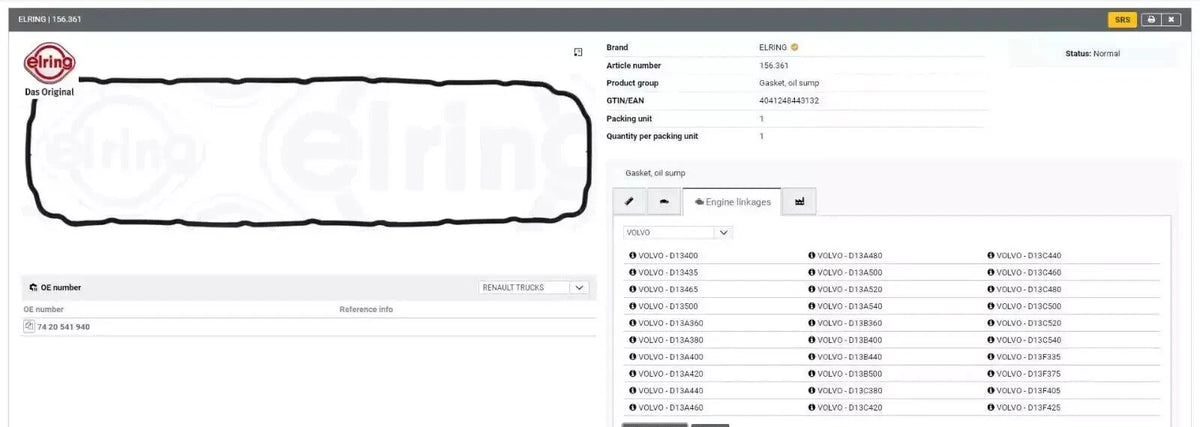Image resolution: width=1200 pixels, height=427 pixels.
Task: Show info for VOLVO - D13500
Action: click(x=633, y=306)
